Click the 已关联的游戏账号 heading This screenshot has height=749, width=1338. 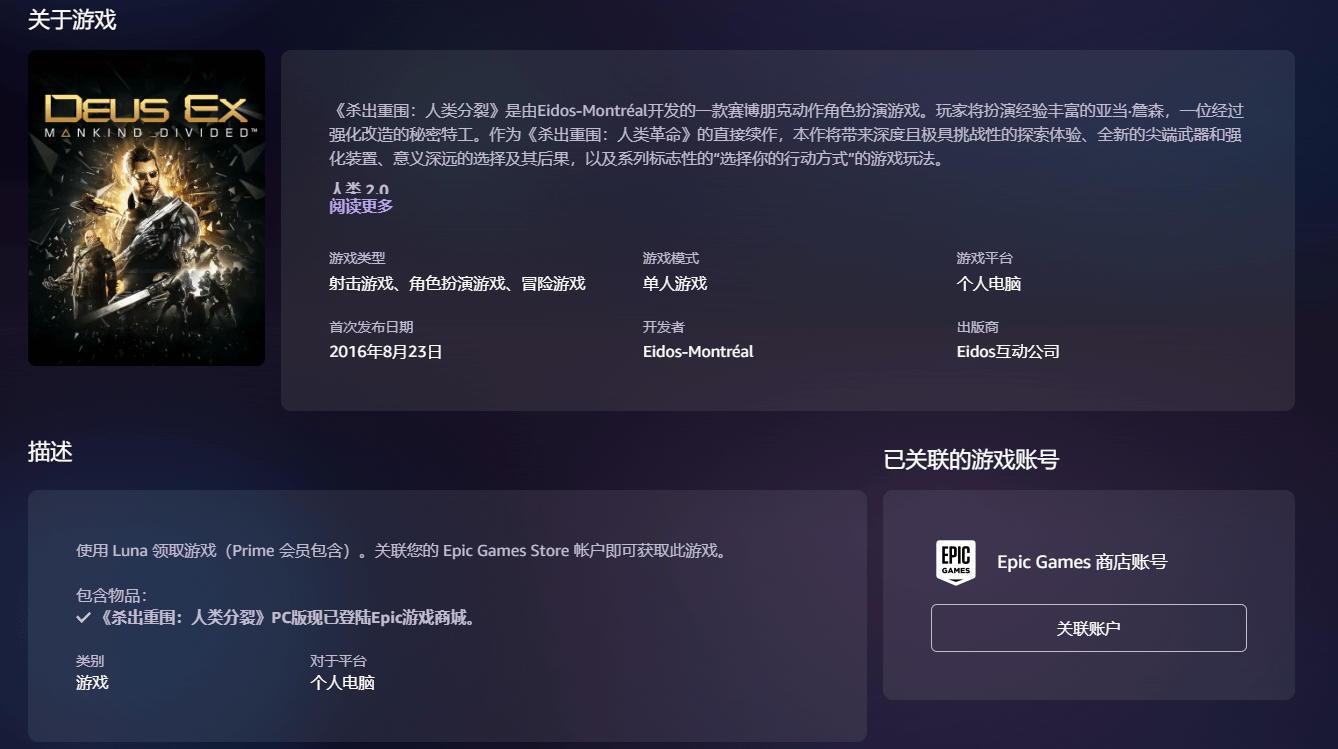pyautogui.click(x=970, y=460)
